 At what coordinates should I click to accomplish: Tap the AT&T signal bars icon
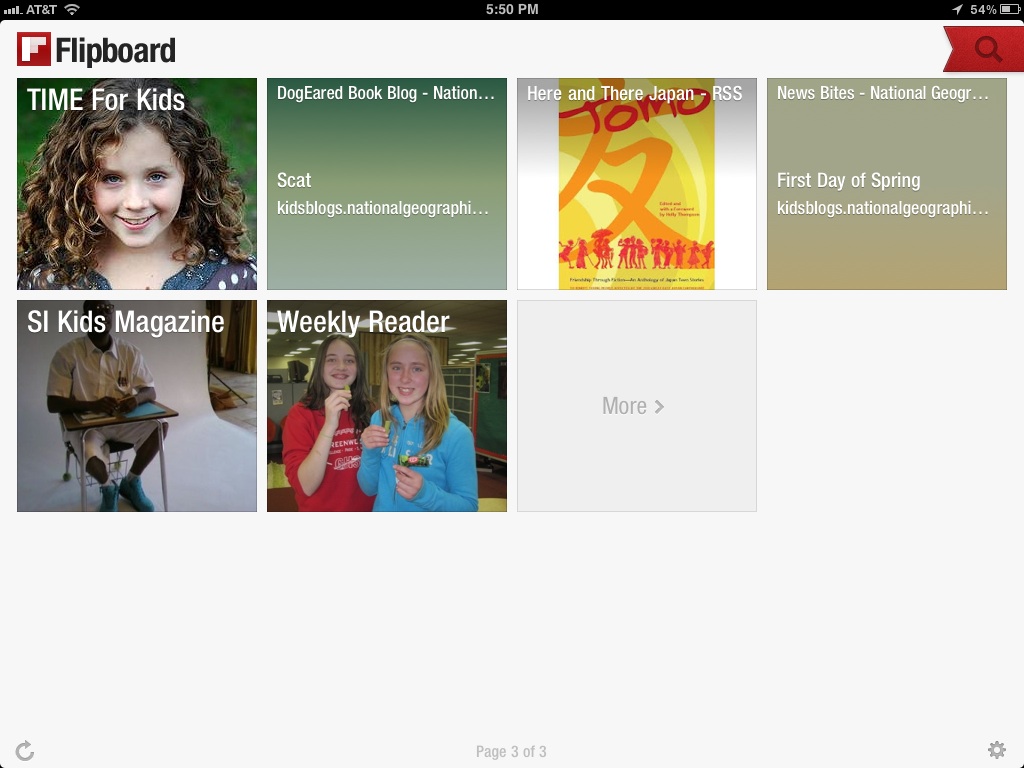tap(14, 9)
